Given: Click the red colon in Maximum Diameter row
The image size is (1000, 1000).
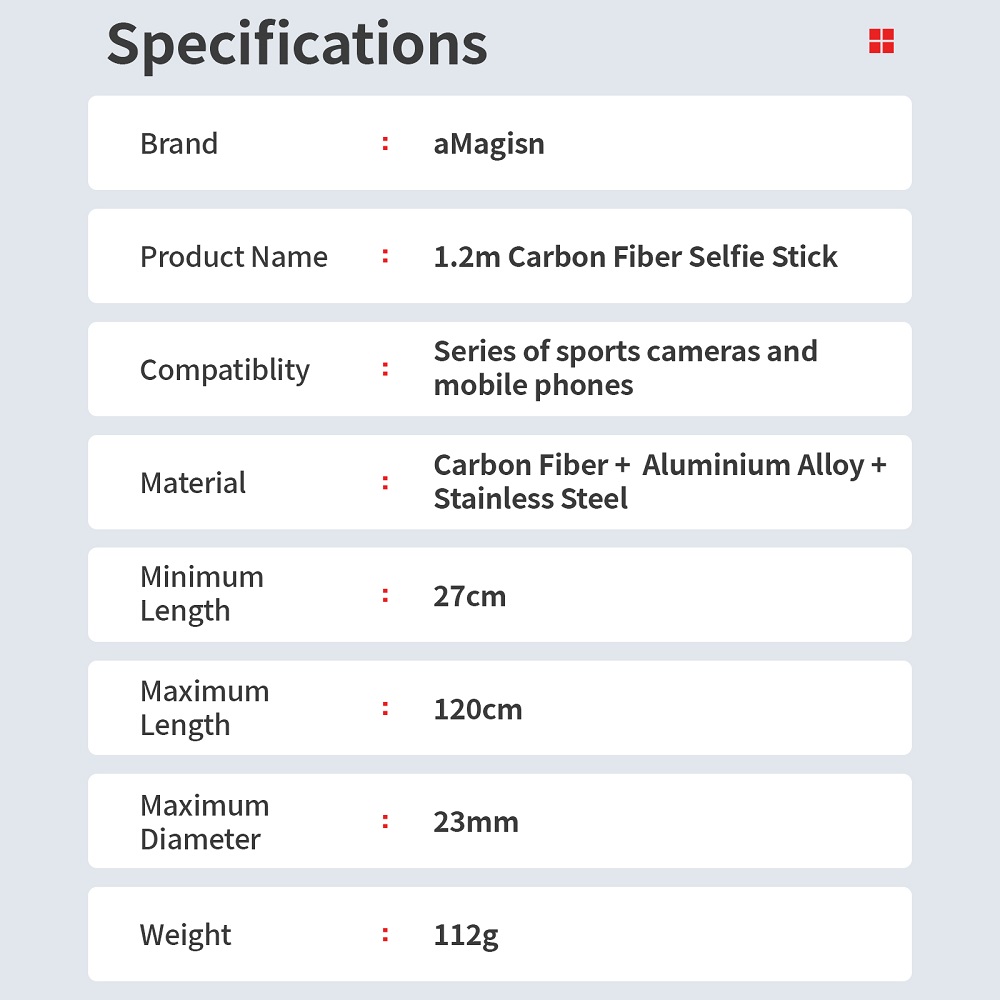Looking at the screenshot, I should point(385,821).
